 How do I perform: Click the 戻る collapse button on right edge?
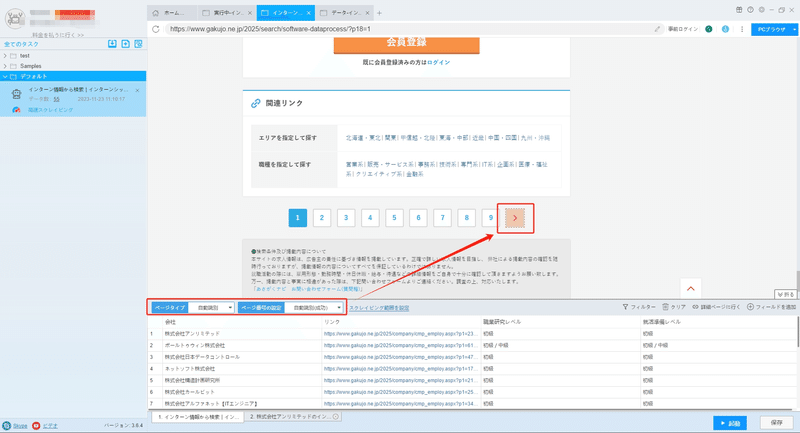point(785,294)
